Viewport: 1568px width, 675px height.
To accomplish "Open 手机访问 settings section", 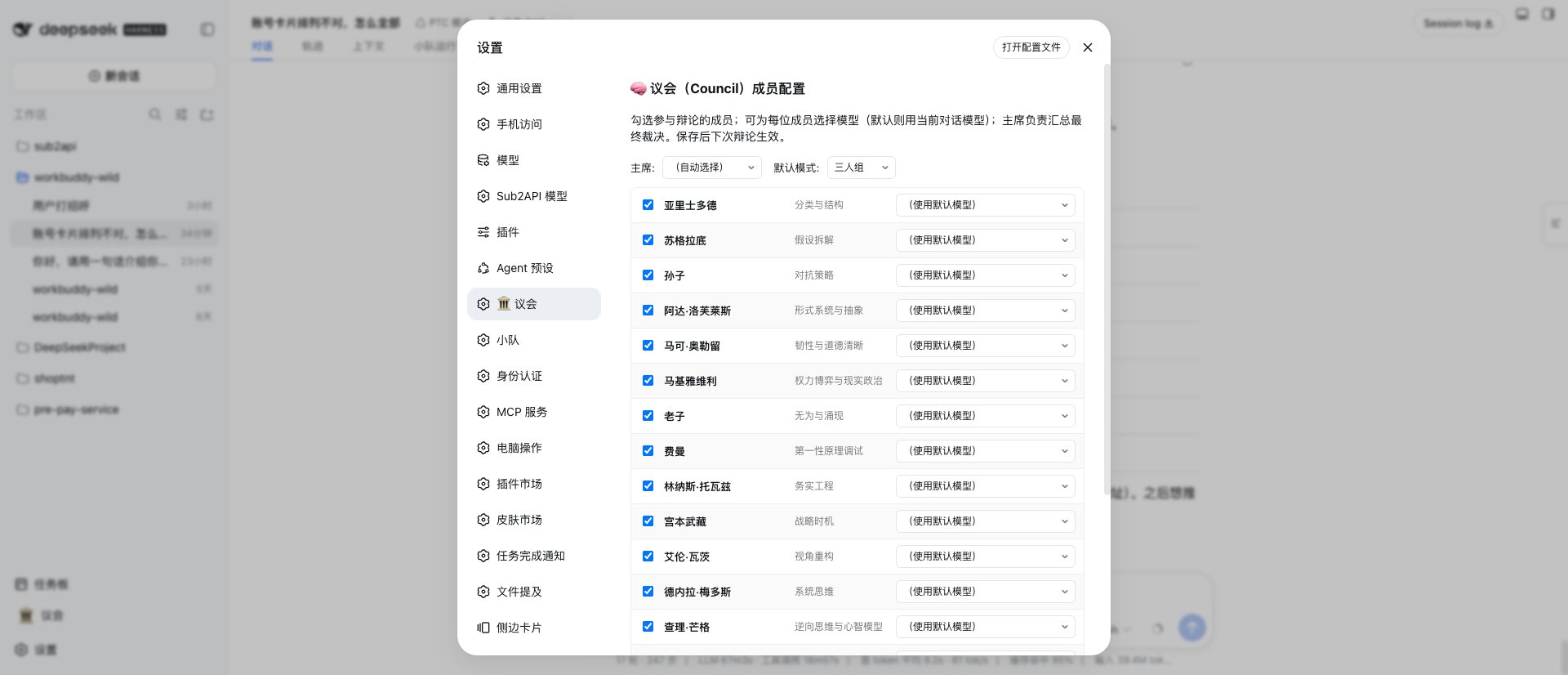I will [x=534, y=124].
